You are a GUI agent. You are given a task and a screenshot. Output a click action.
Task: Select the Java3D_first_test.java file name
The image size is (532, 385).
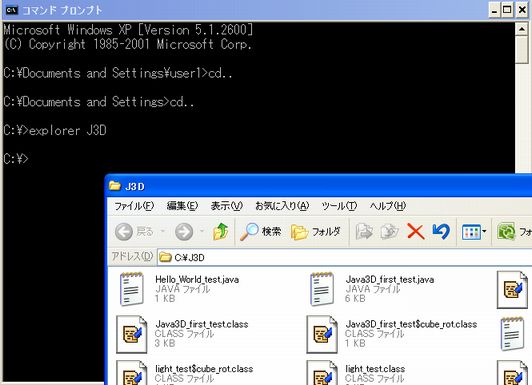390,280
